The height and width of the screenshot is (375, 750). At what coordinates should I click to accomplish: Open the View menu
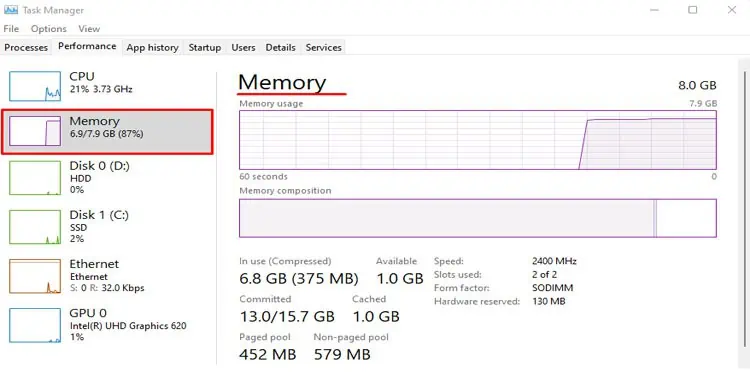(89, 29)
